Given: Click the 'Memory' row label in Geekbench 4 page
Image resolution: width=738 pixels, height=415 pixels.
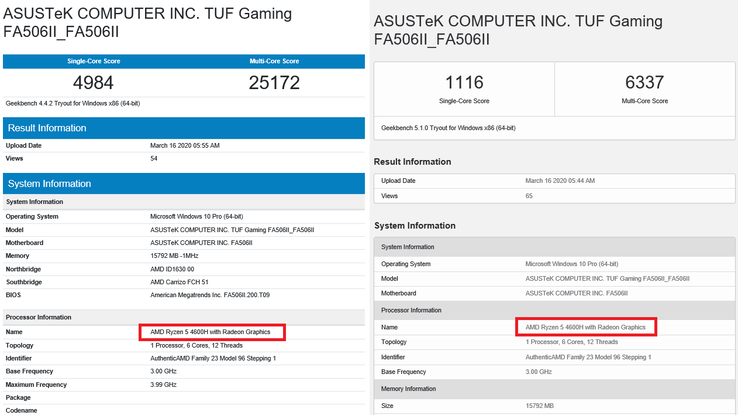Looking at the screenshot, I should tap(17, 256).
